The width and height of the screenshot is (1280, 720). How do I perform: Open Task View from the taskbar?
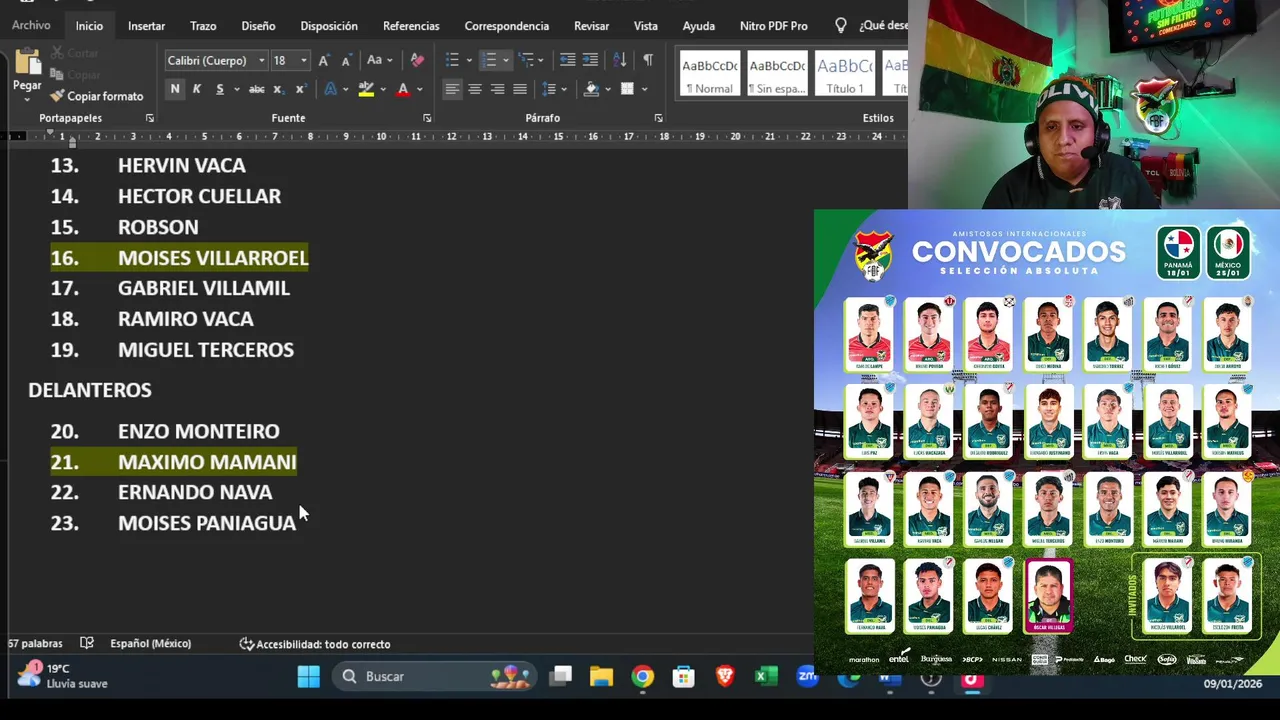(560, 677)
